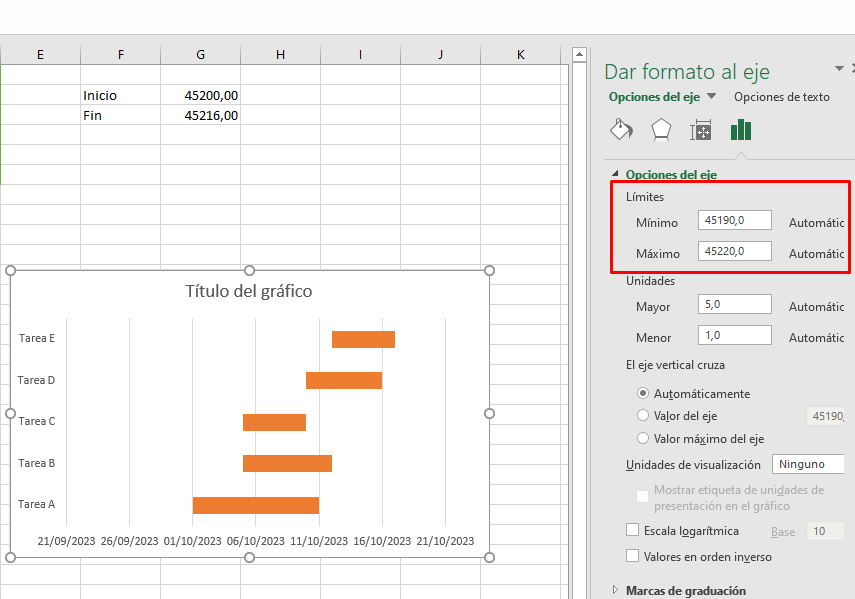Choose the Valor del eje option
The height and width of the screenshot is (599, 855).
click(643, 415)
